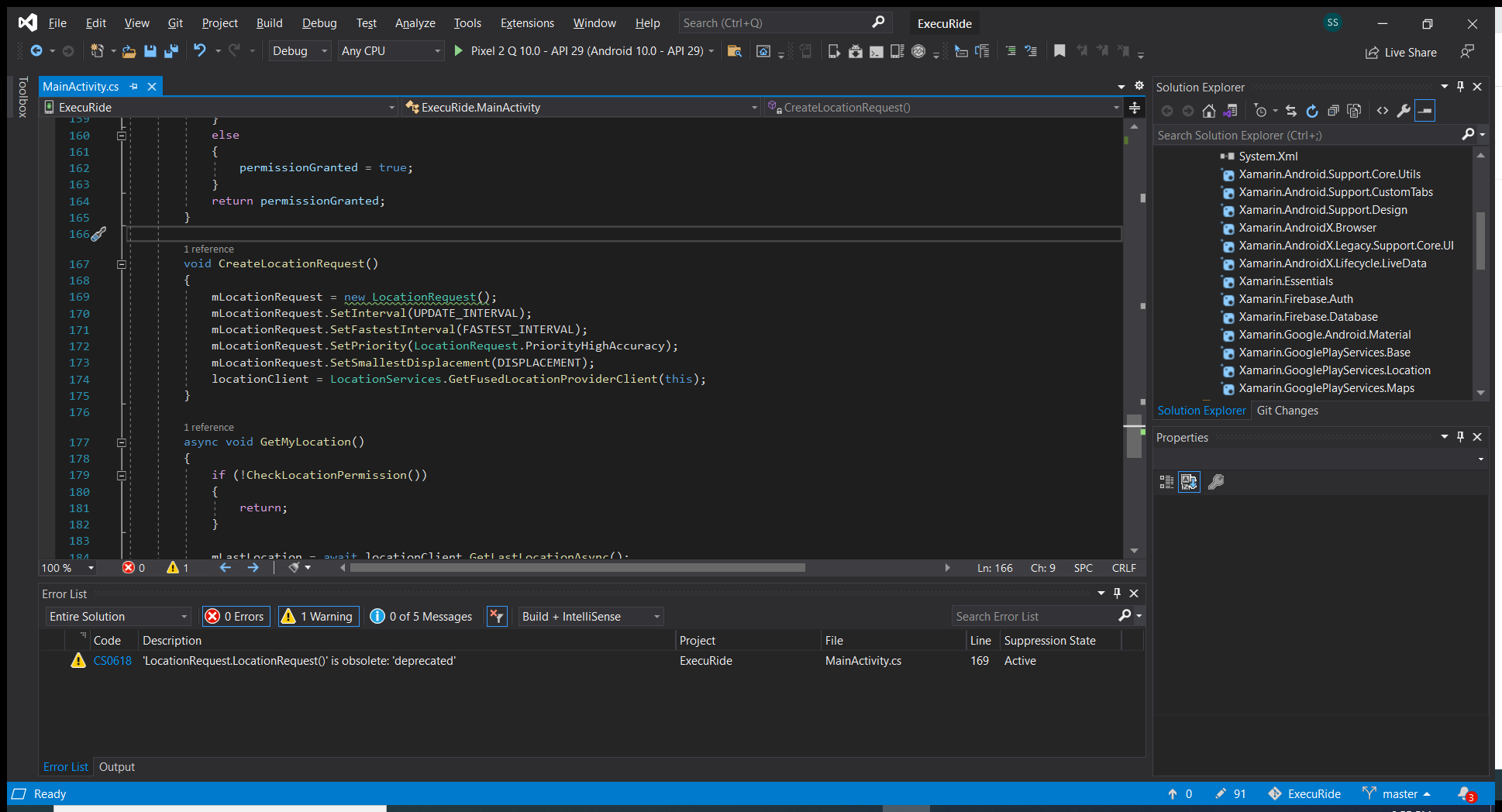Click the editor vertical scrollbar thumb

[1135, 437]
